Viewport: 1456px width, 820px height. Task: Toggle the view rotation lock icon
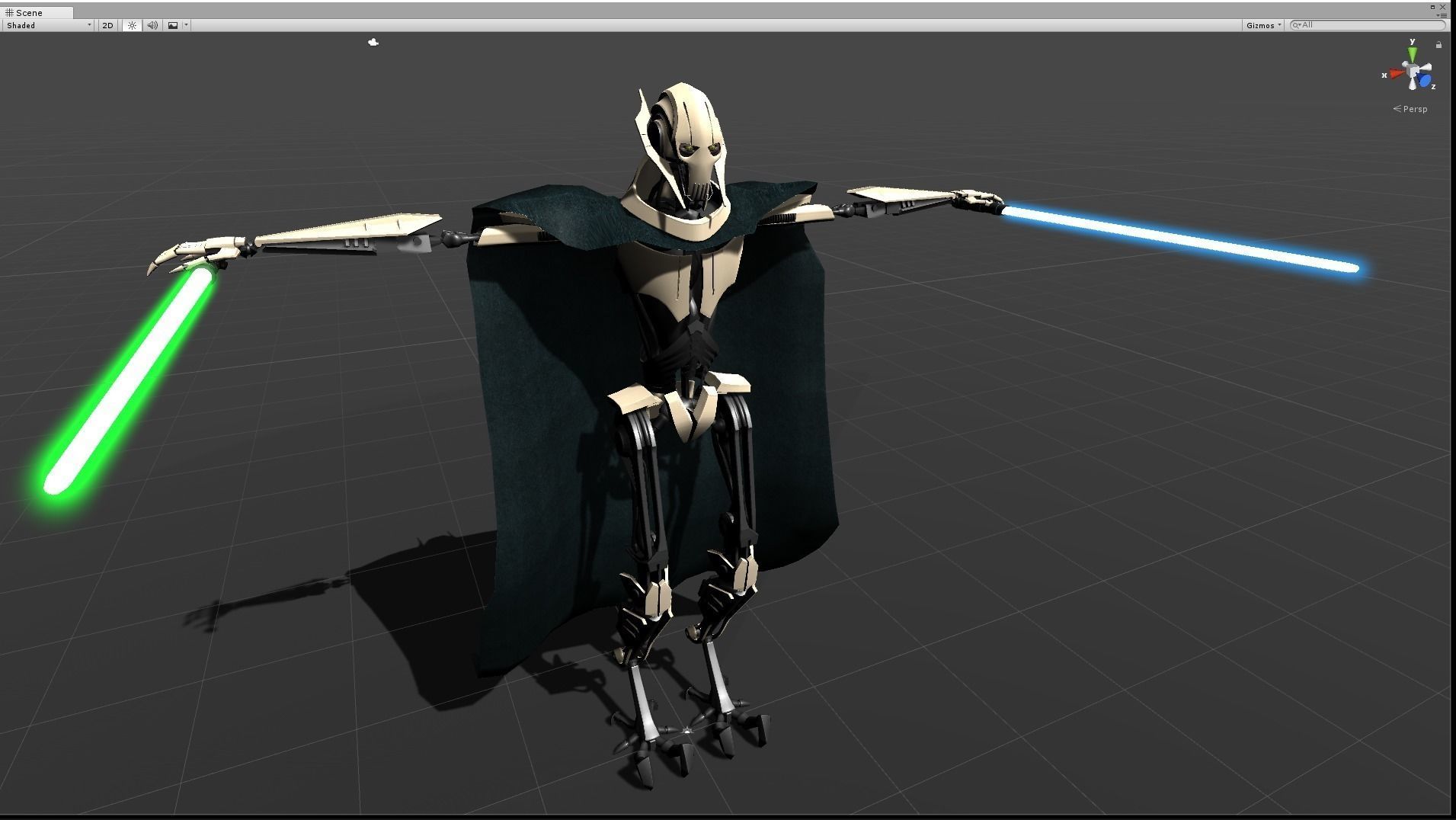pyautogui.click(x=1438, y=45)
